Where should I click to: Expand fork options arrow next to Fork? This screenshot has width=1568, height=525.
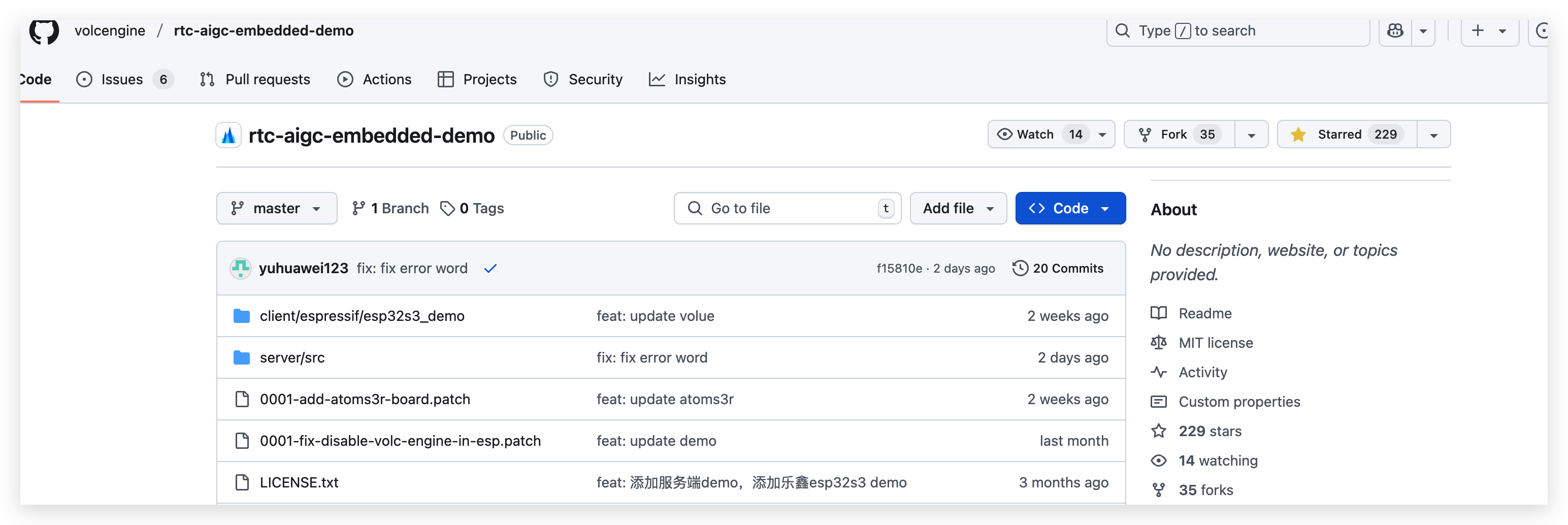click(x=1252, y=135)
